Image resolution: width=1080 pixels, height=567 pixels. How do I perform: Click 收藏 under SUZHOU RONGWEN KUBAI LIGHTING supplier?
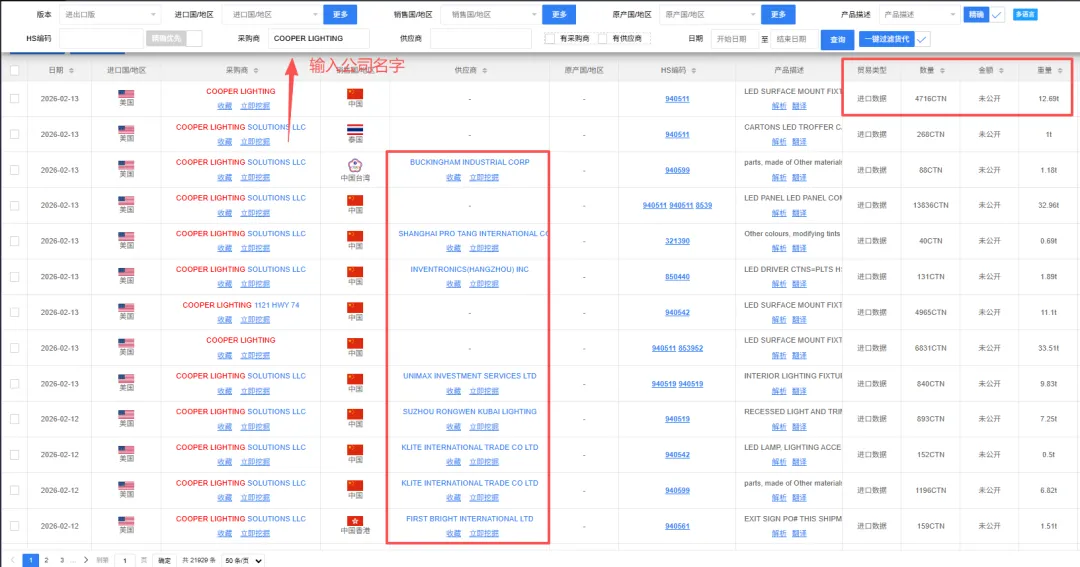453,427
